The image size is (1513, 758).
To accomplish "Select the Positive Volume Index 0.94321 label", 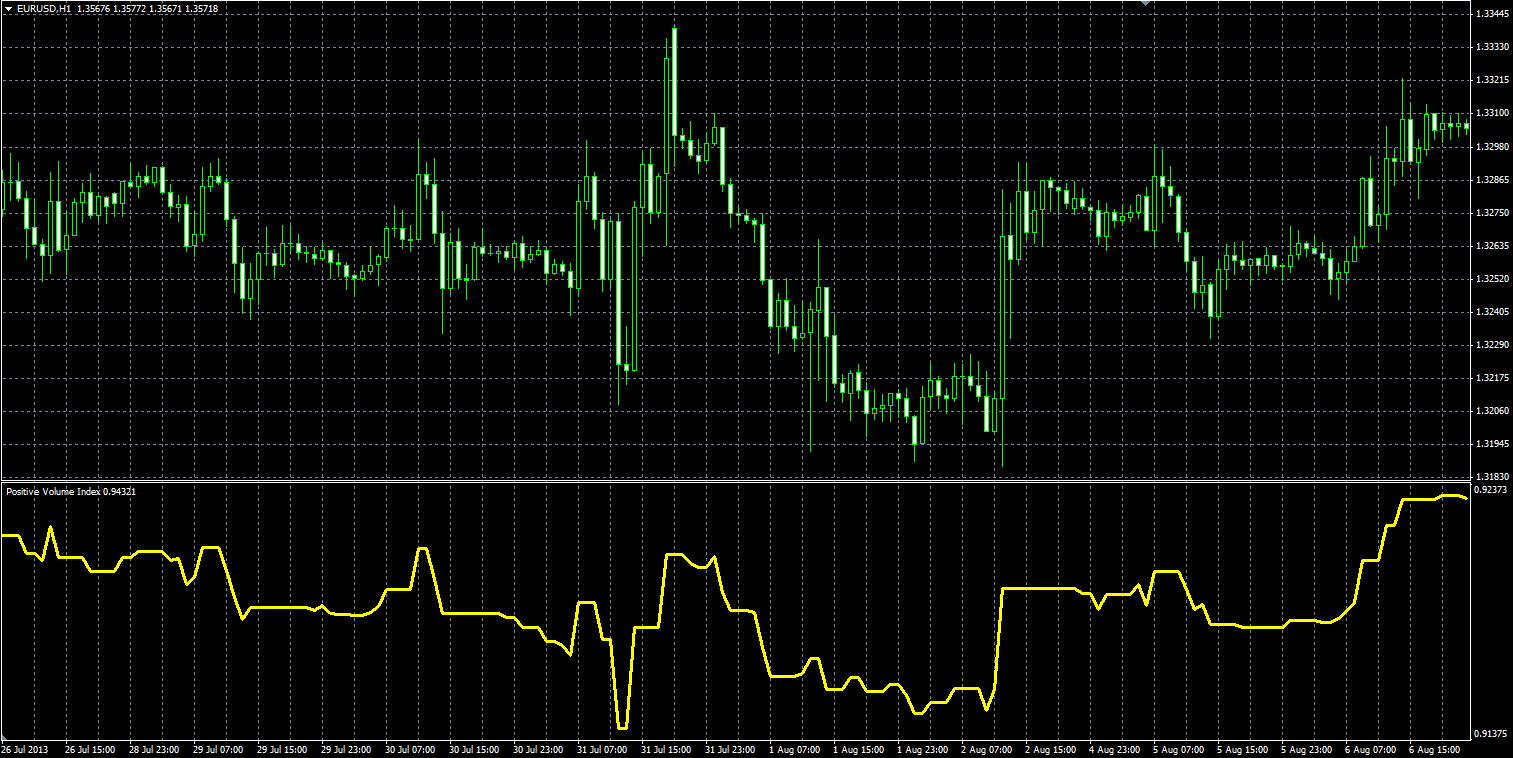I will tap(71, 491).
